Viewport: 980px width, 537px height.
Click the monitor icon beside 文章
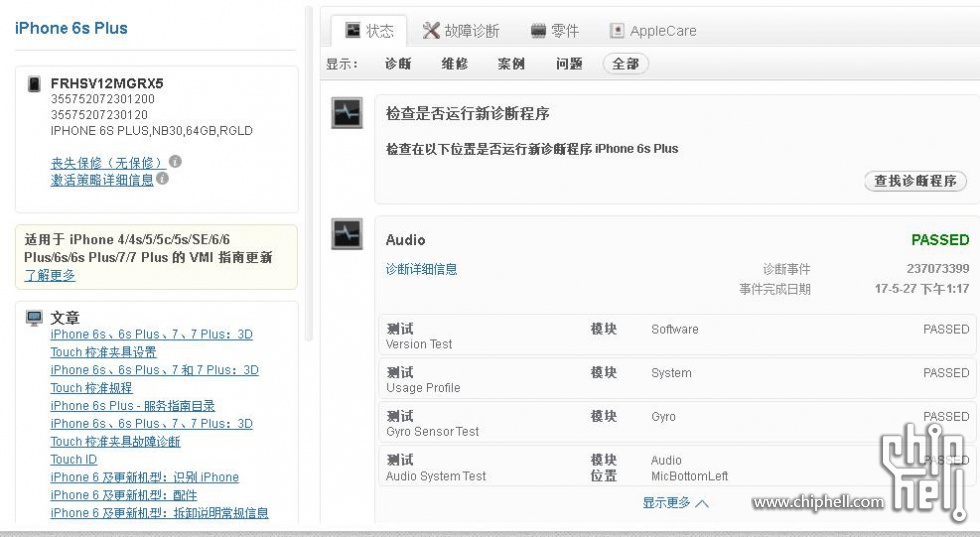(x=34, y=318)
